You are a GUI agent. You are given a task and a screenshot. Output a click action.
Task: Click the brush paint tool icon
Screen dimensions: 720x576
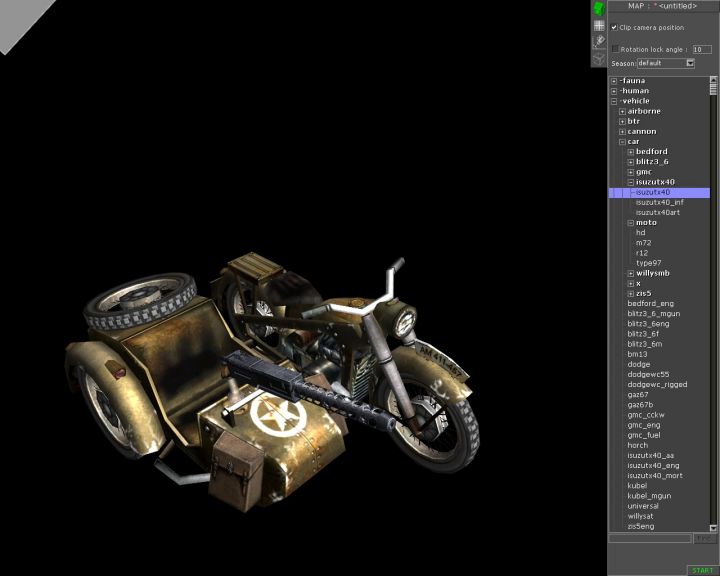[x=599, y=41]
